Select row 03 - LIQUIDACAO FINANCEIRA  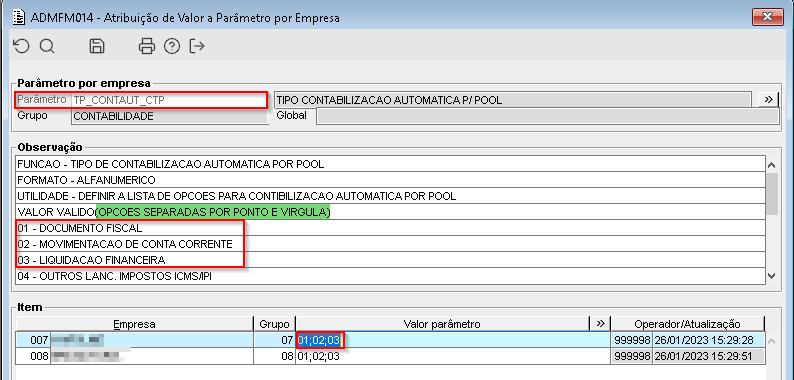point(390,260)
